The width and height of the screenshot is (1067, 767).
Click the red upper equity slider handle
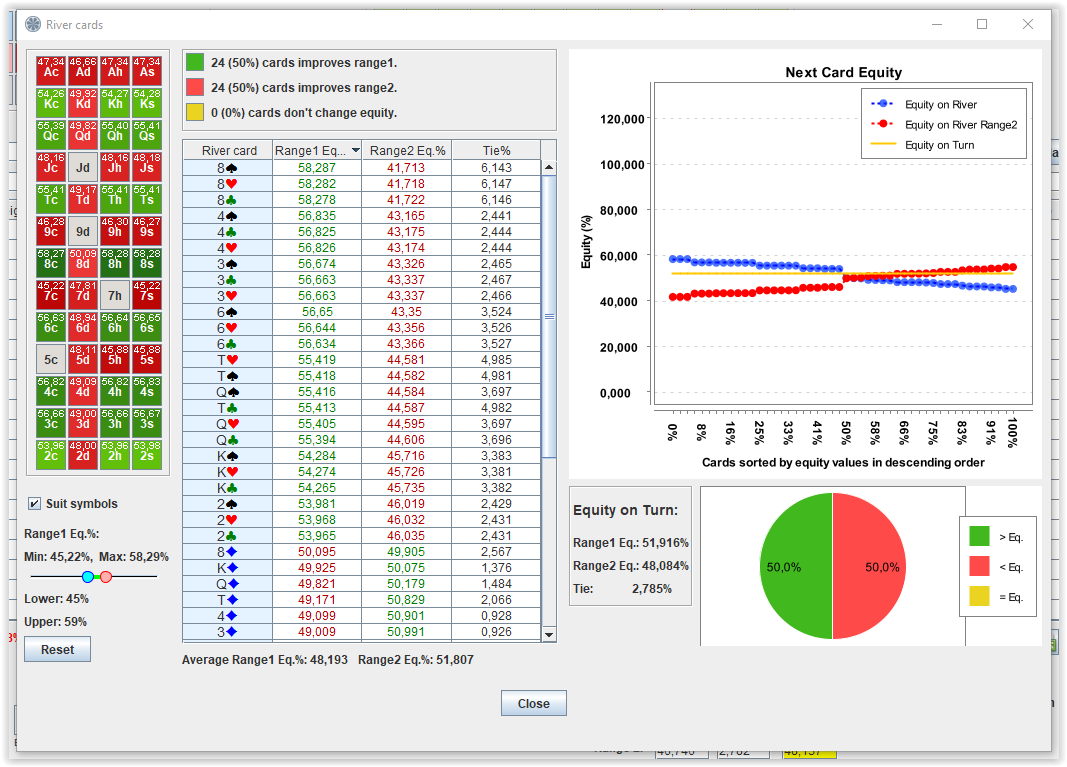coord(106,577)
